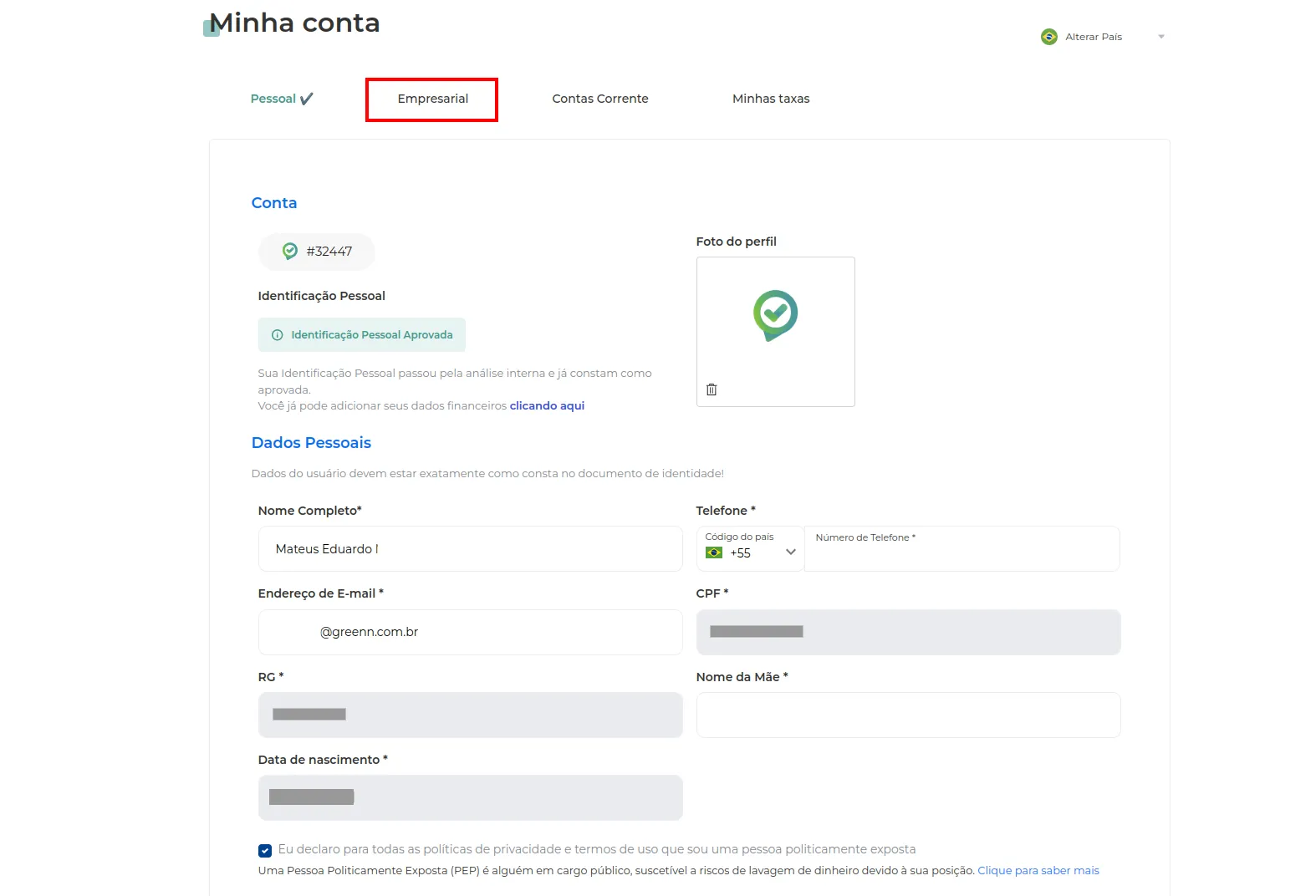The image size is (1316, 896).
Task: Open 'Clique para saber mais' link
Action: (1038, 870)
